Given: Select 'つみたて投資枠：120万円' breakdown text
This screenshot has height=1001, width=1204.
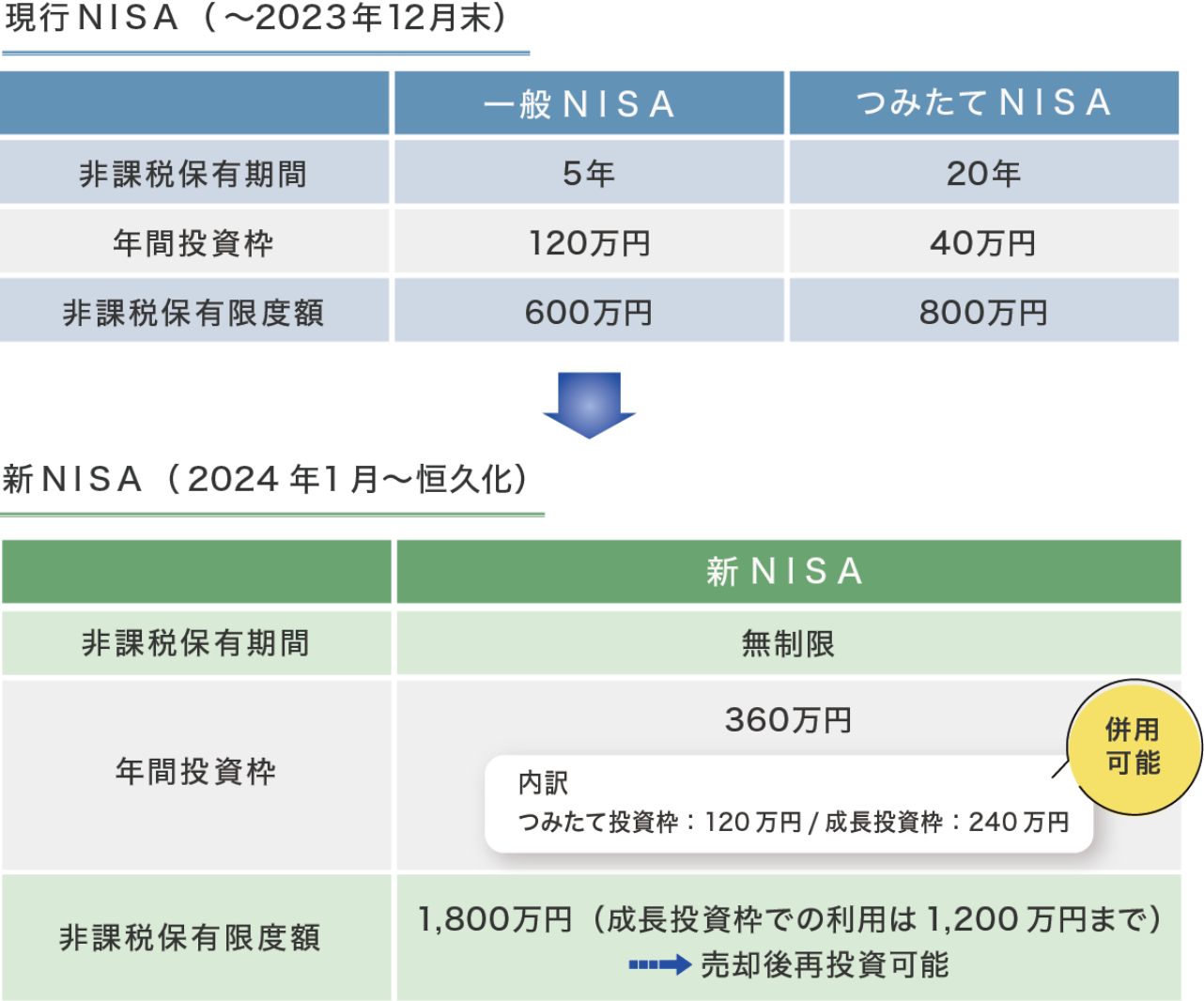Looking at the screenshot, I should click(659, 822).
